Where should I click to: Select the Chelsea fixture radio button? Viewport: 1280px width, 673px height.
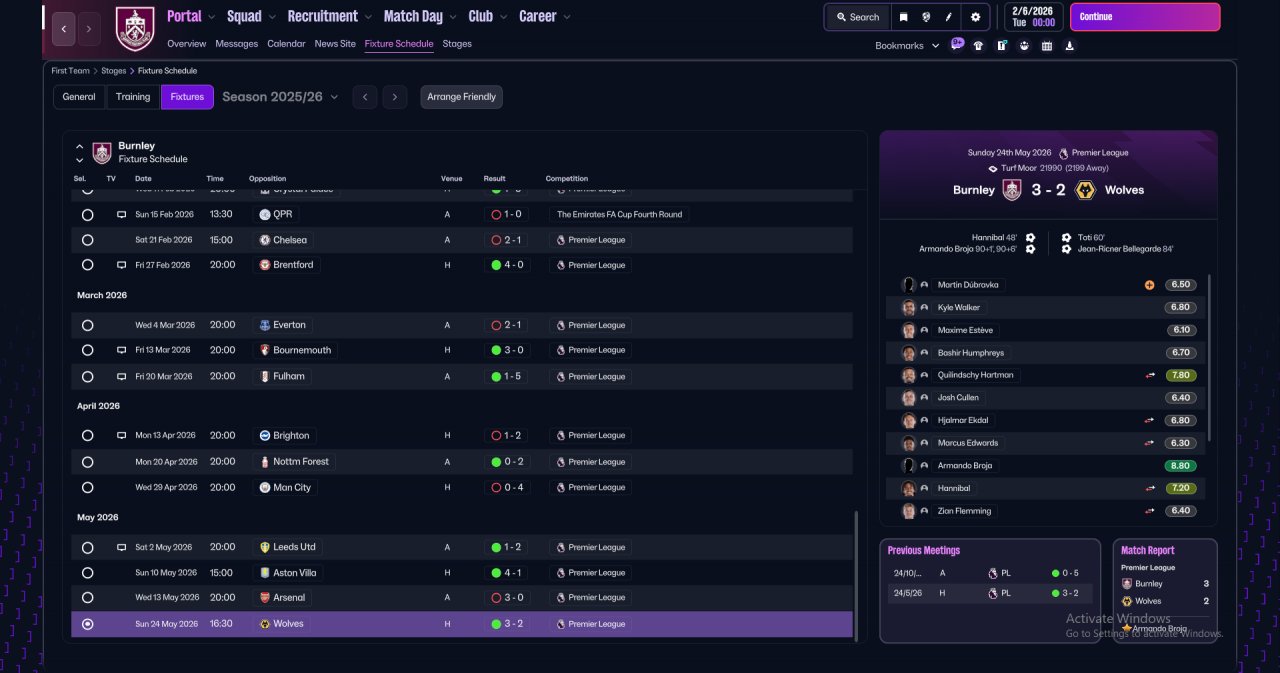pos(87,240)
